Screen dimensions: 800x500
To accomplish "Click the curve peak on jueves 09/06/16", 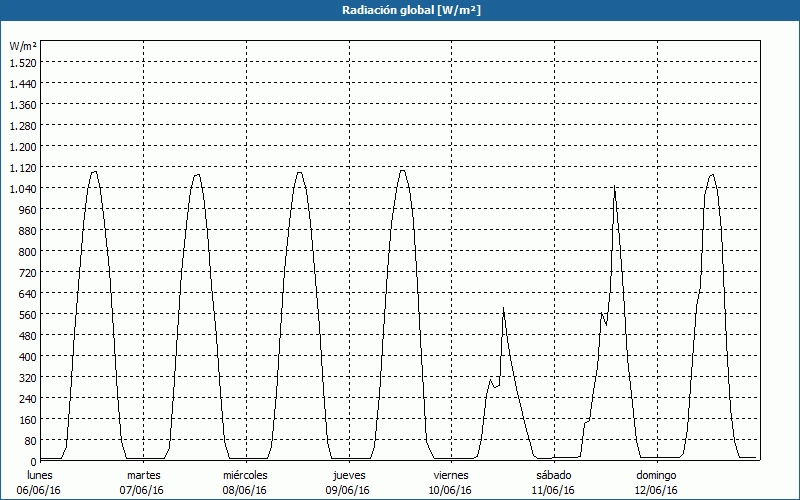I will (403, 170).
